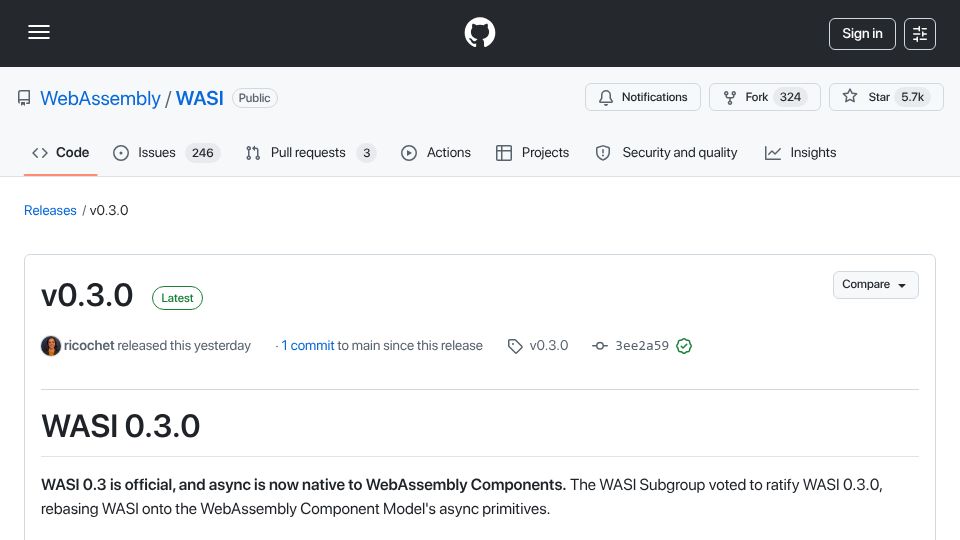
Task: Click the repository book icon
Action: [x=24, y=98]
